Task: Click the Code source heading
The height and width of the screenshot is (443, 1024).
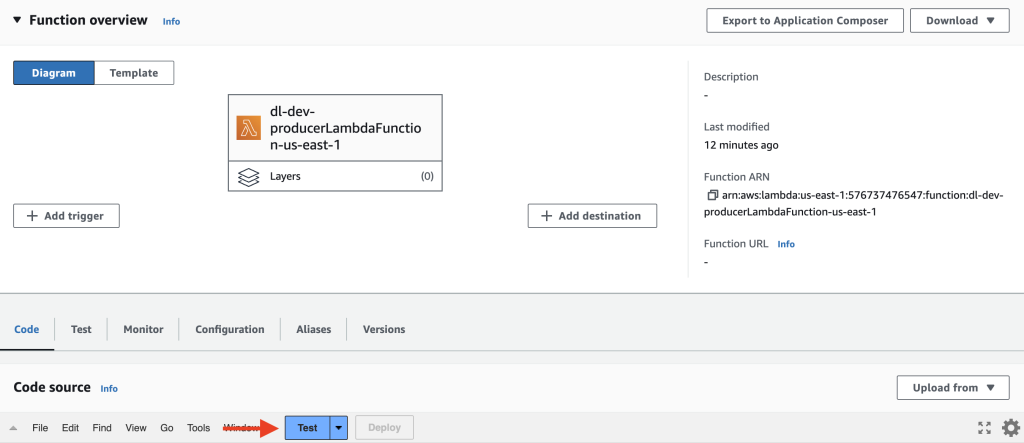Action: (52, 387)
